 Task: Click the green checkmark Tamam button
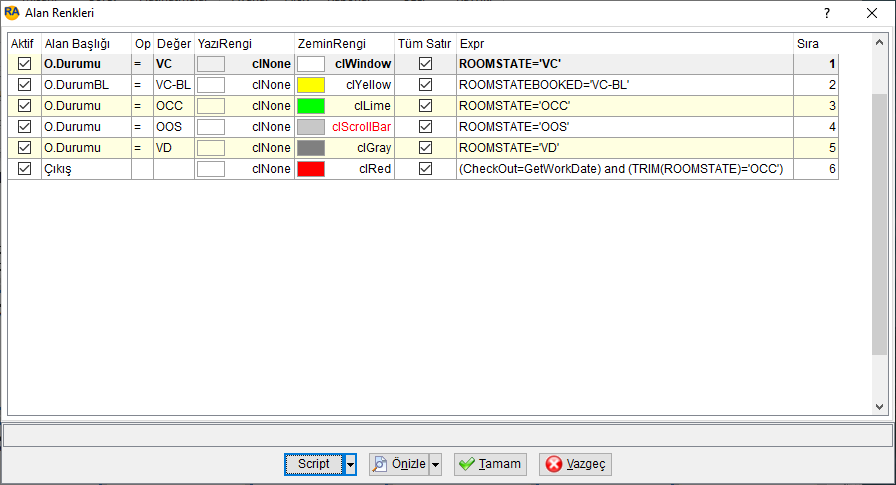[490, 464]
